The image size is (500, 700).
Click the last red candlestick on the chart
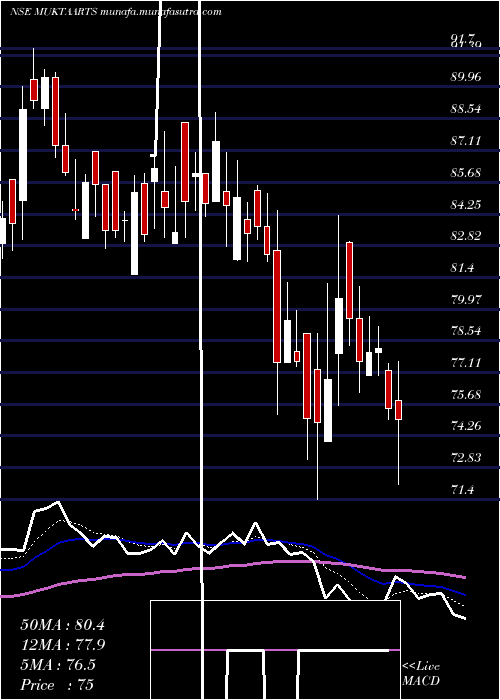point(399,409)
